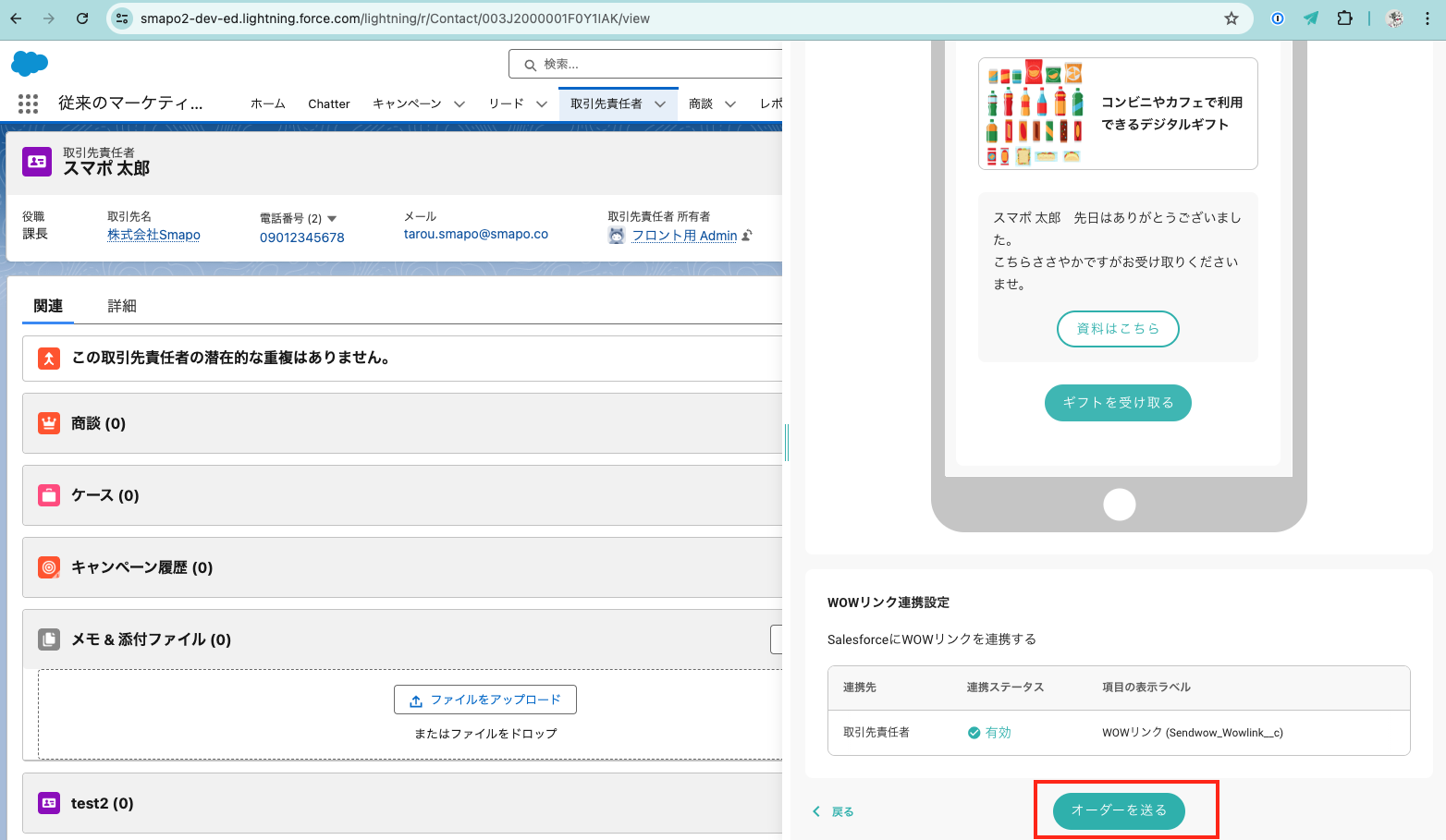The height and width of the screenshot is (840, 1446).
Task: Open the ホーム navigation tab
Action: click(268, 104)
